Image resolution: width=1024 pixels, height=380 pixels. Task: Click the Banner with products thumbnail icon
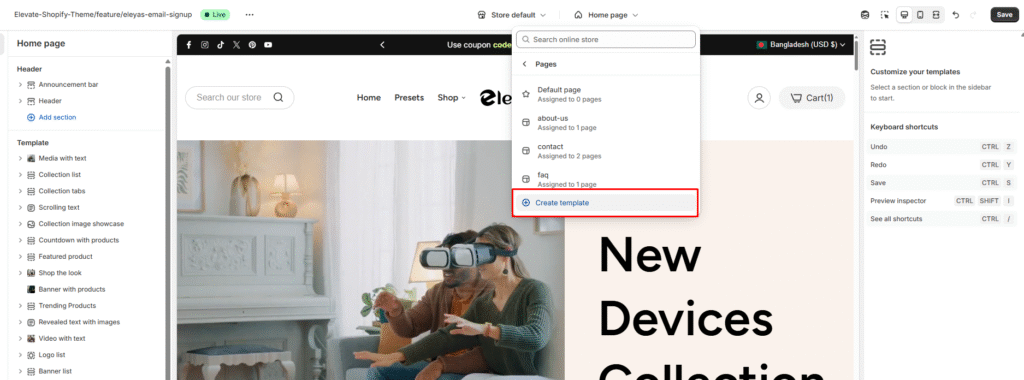[x=31, y=289]
